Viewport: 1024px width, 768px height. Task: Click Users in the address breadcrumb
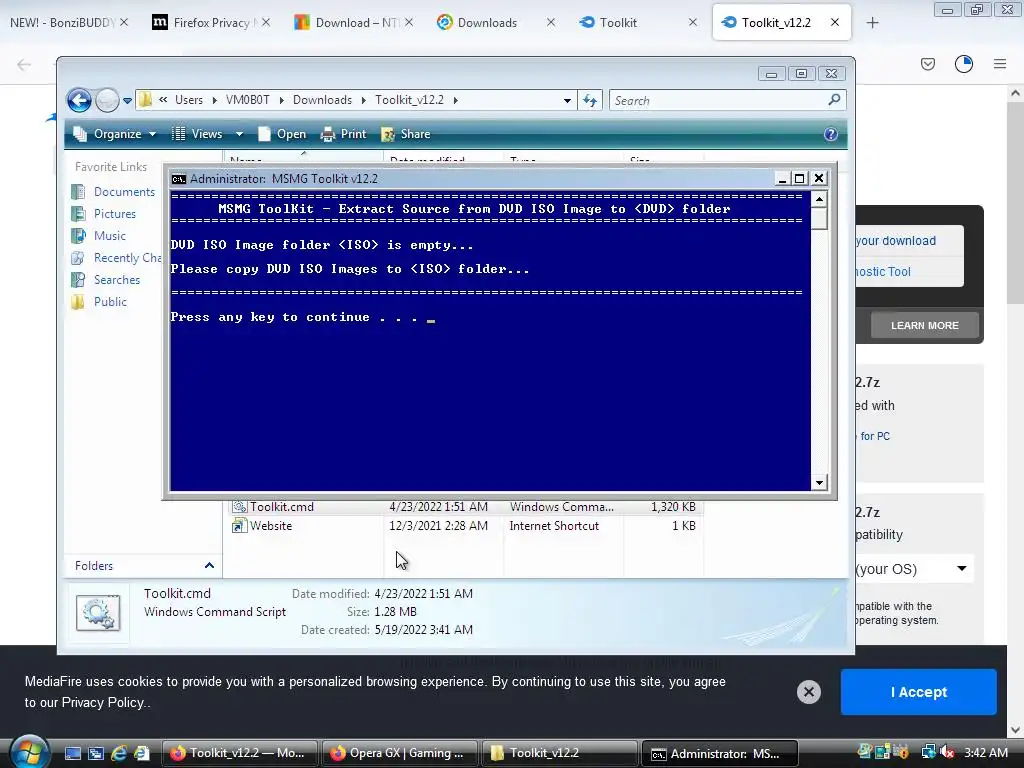[x=189, y=100]
